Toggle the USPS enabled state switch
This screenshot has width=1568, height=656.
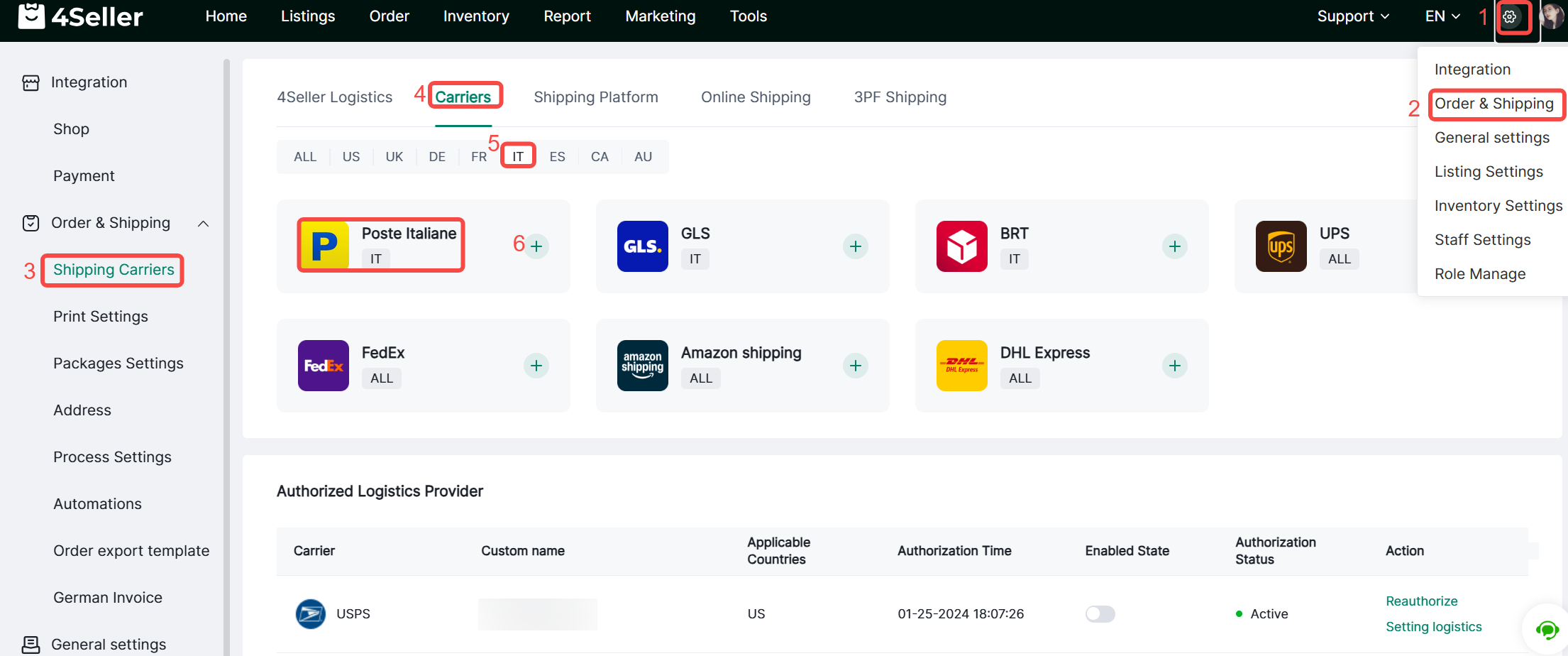point(1100,614)
